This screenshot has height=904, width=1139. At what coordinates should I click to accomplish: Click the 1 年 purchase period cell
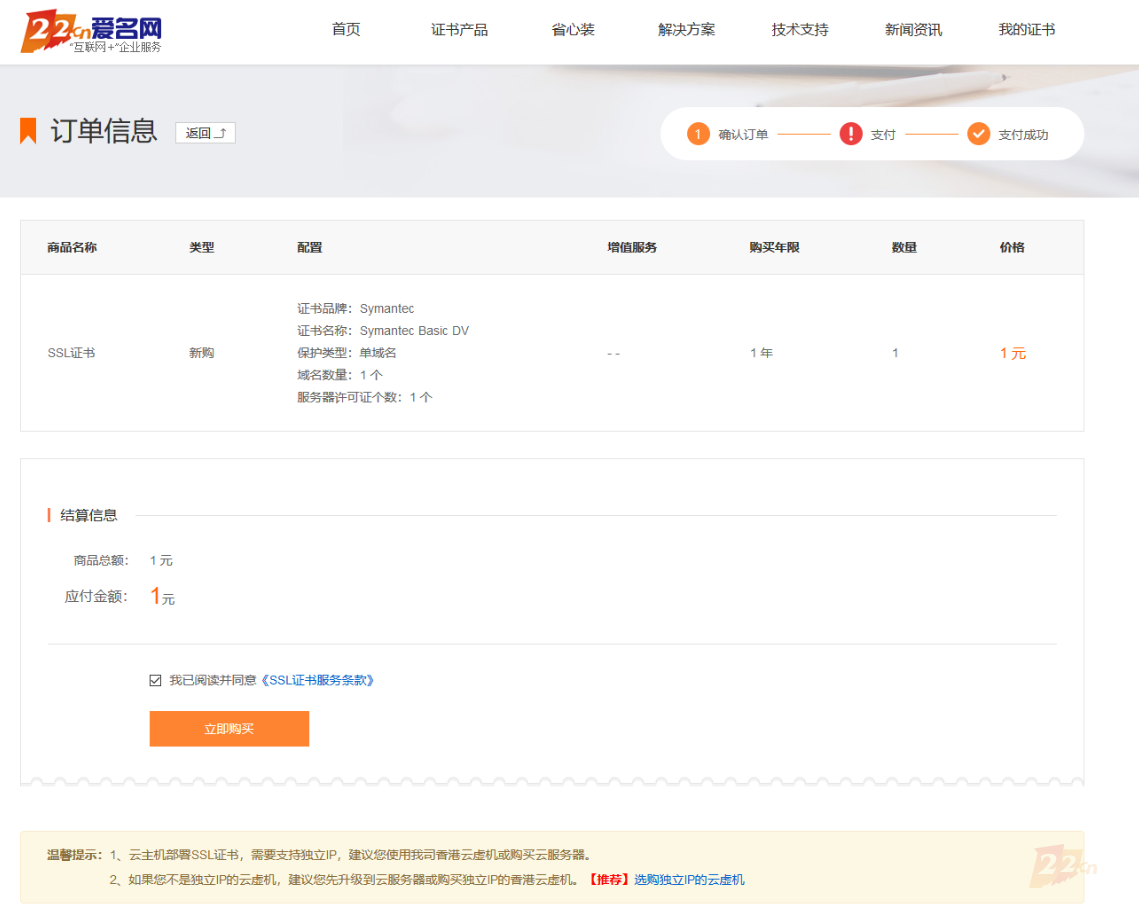click(761, 352)
